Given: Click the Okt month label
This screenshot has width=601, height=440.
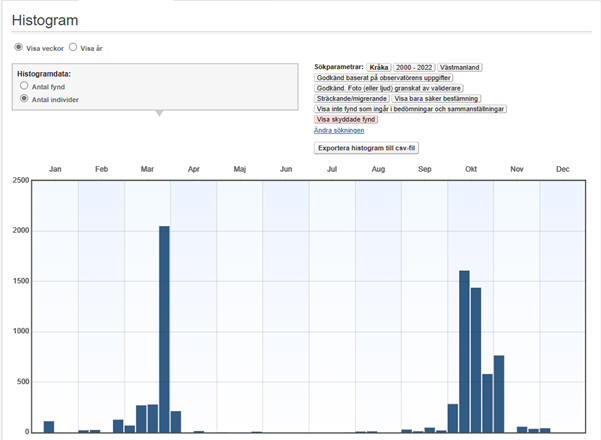Looking at the screenshot, I should (x=471, y=169).
